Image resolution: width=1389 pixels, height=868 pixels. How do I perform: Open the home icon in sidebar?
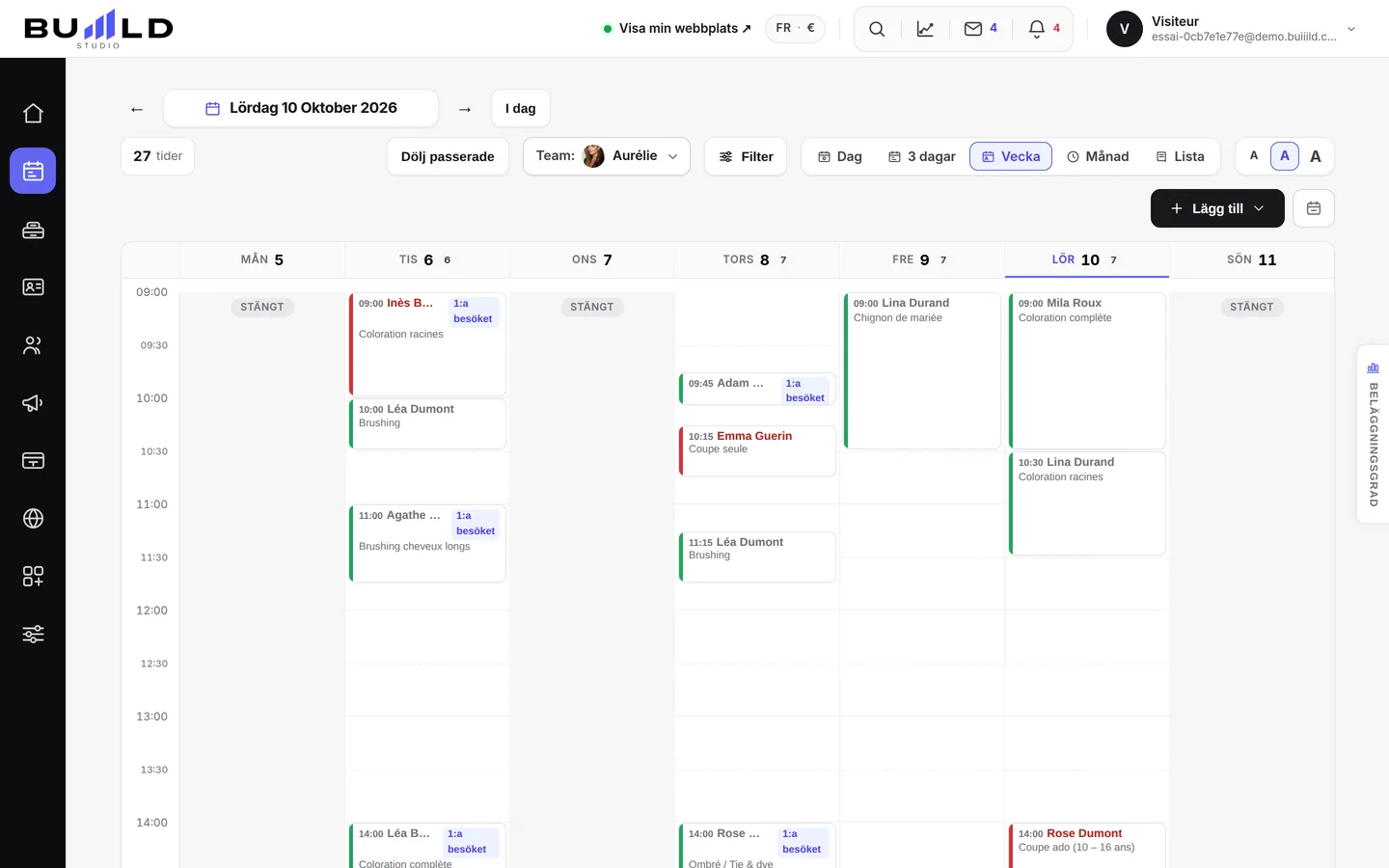(x=33, y=113)
